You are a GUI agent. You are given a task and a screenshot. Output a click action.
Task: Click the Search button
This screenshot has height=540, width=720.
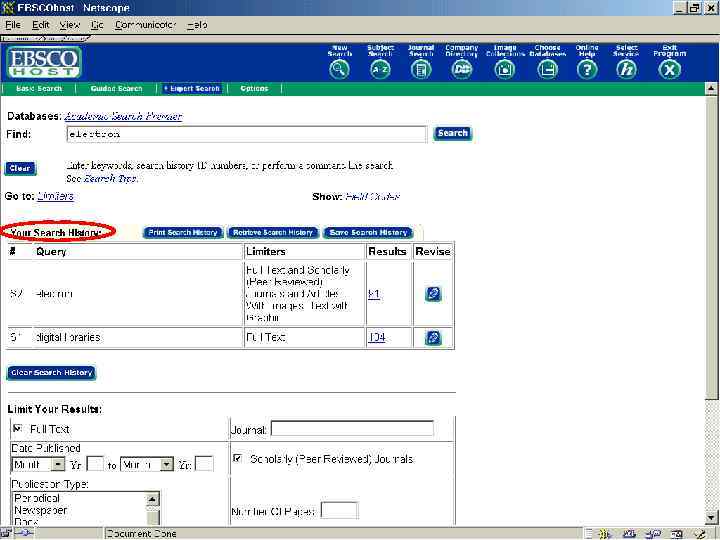tap(452, 133)
